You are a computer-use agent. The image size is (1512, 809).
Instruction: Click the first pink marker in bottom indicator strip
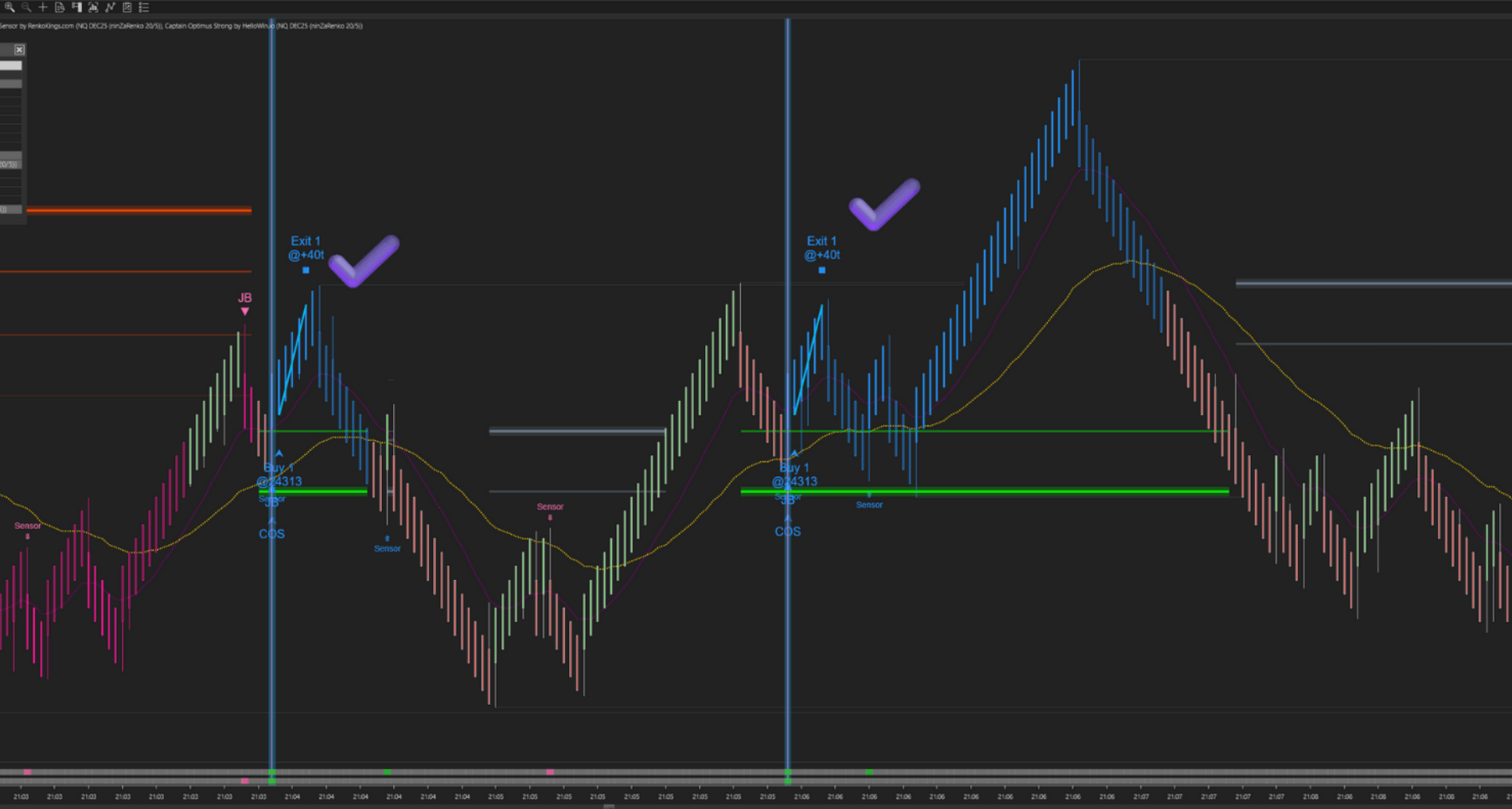[x=27, y=772]
